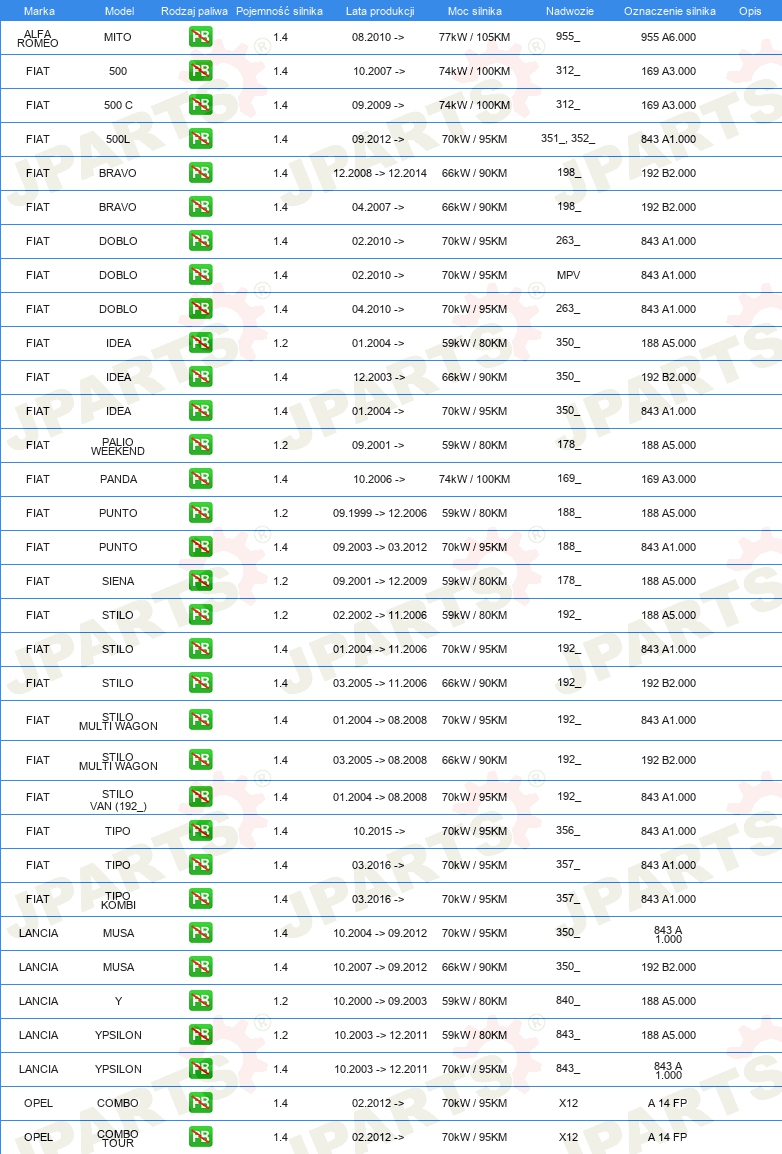Select engine code 955 A6.000
The image size is (782, 1154).
[668, 37]
